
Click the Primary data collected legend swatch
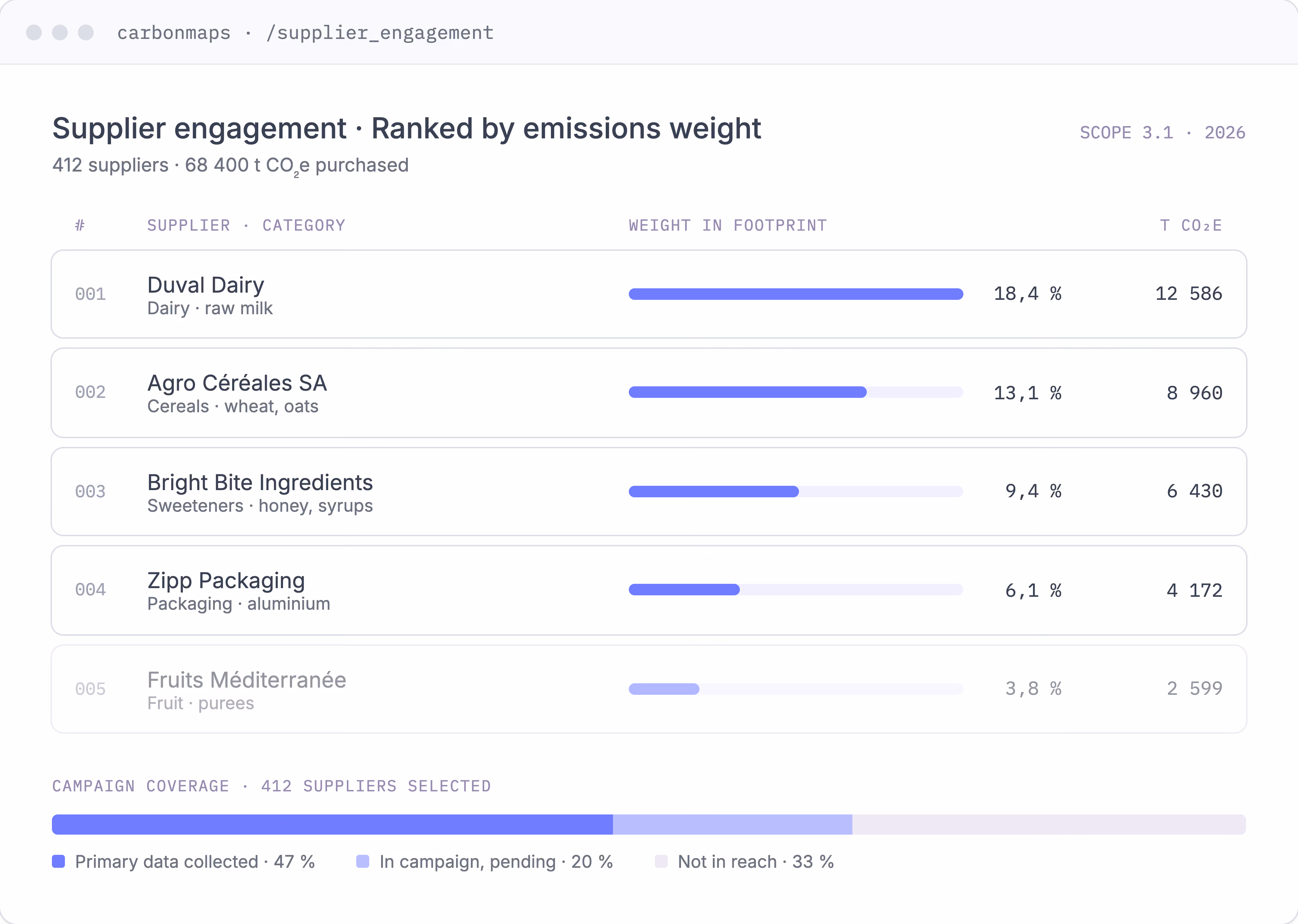click(x=58, y=861)
